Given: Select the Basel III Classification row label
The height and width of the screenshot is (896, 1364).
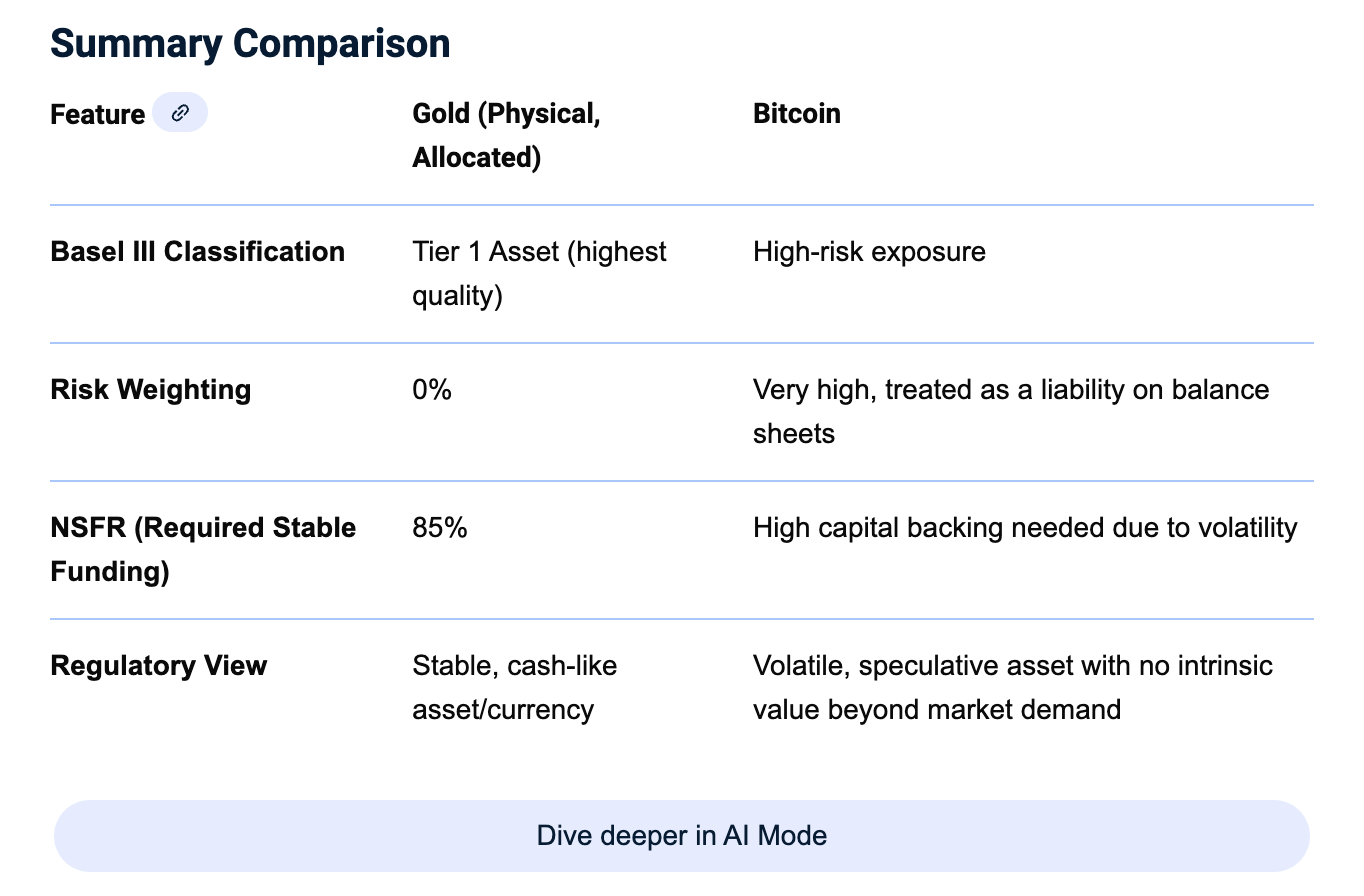Looking at the screenshot, I should pos(197,252).
